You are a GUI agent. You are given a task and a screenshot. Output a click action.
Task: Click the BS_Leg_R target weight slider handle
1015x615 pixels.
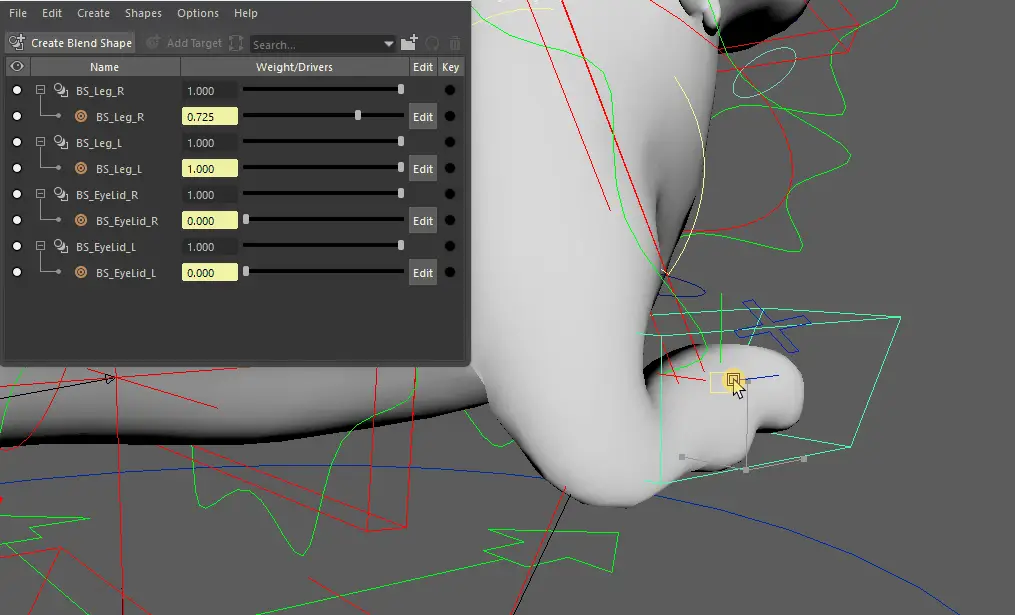[x=358, y=116]
